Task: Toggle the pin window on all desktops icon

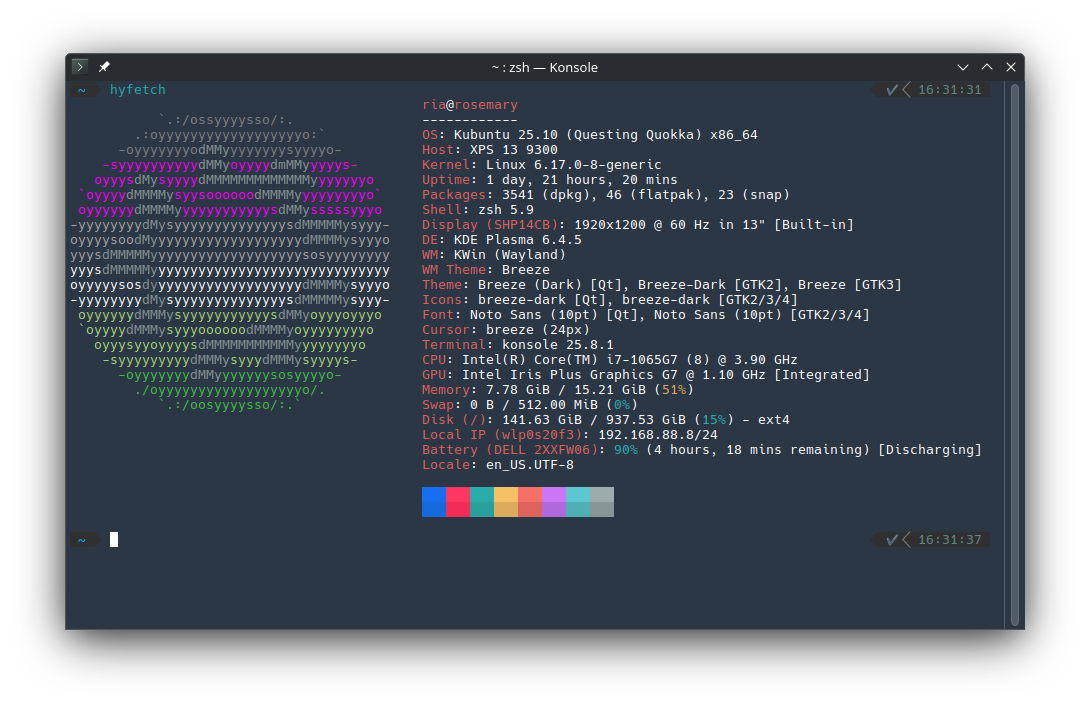Action: coord(104,67)
